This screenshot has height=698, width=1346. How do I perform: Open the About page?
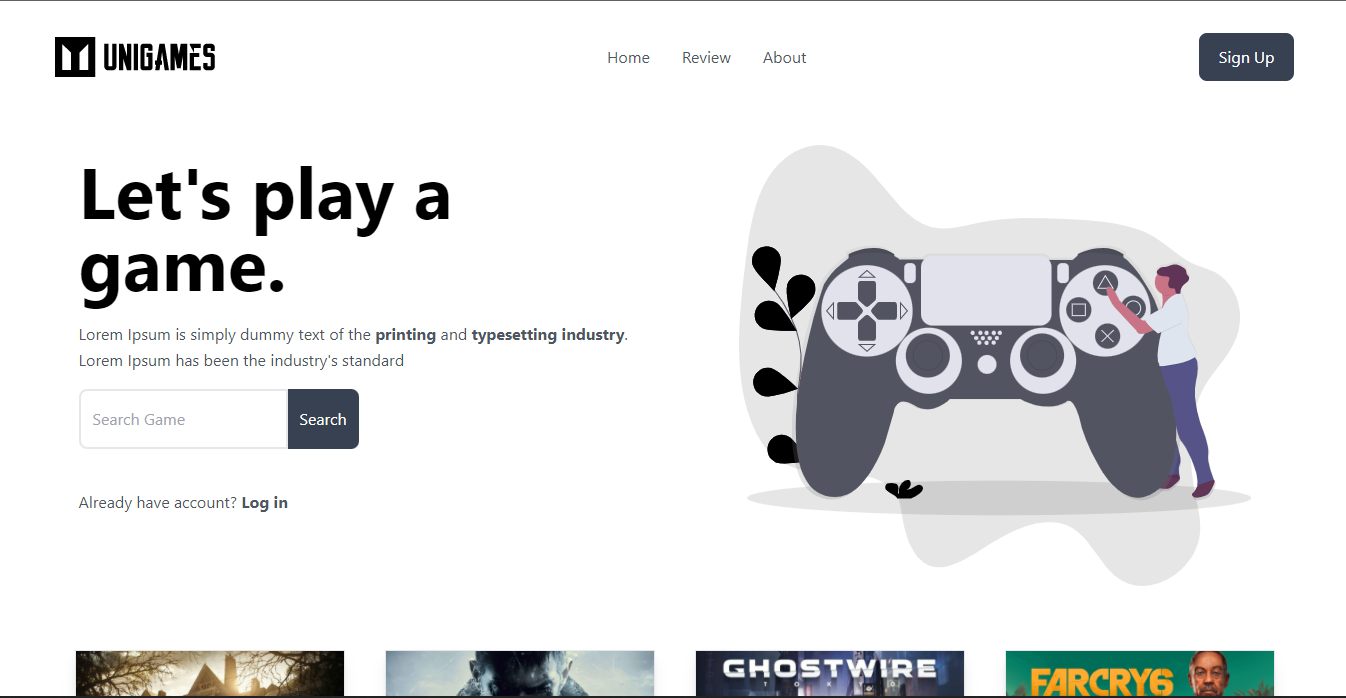[784, 58]
